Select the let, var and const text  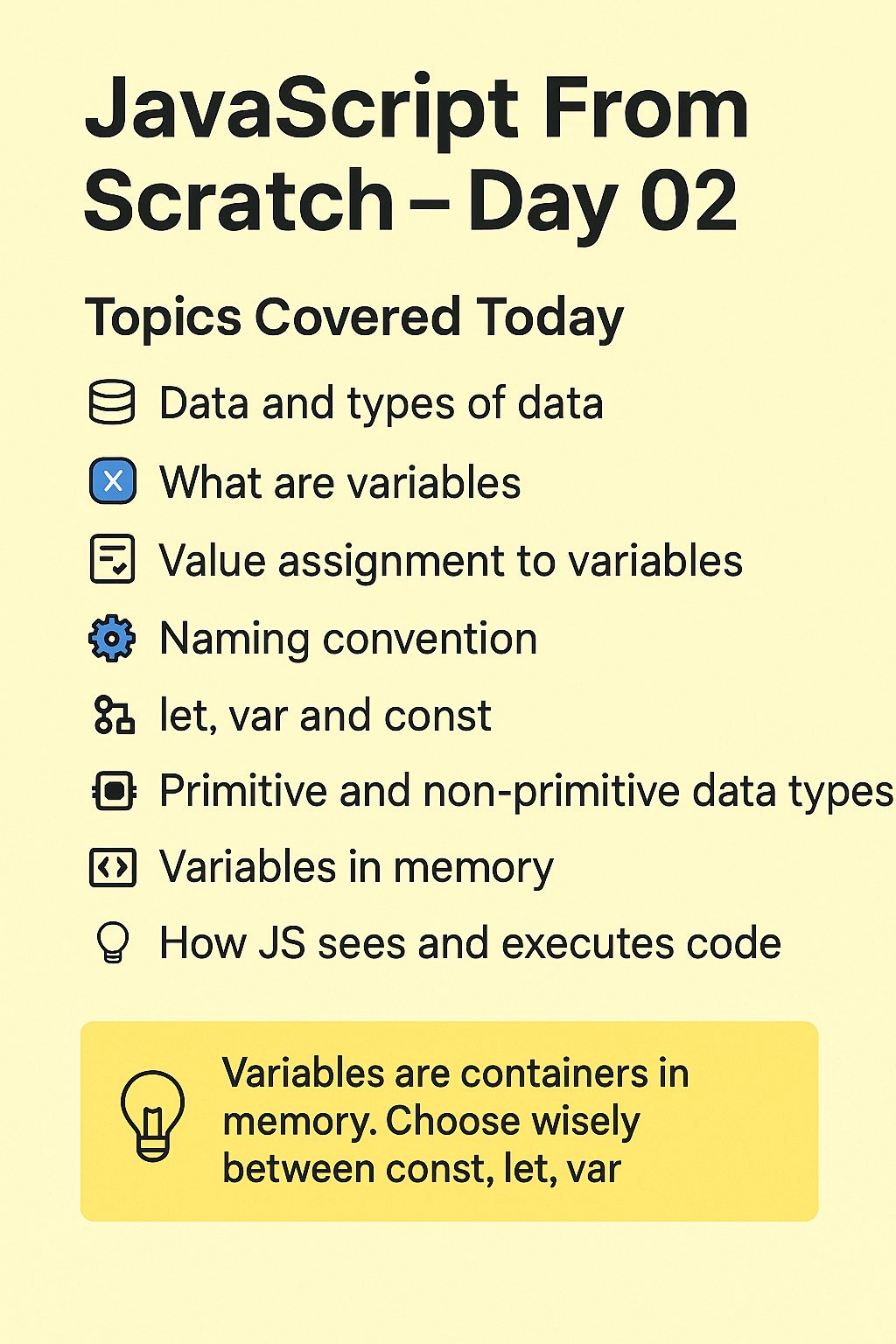click(325, 716)
